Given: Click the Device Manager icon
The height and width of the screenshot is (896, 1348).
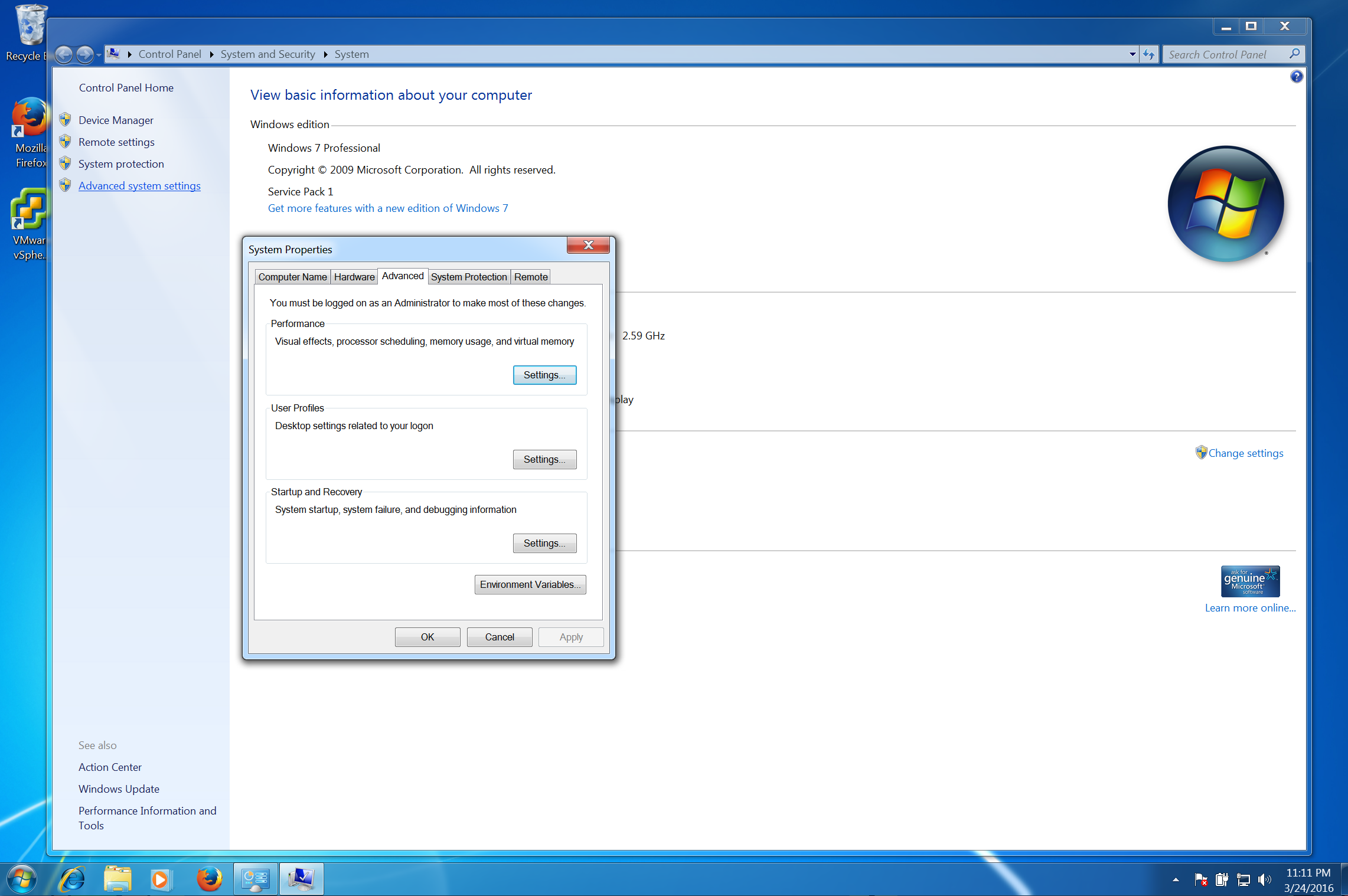Looking at the screenshot, I should [65, 119].
